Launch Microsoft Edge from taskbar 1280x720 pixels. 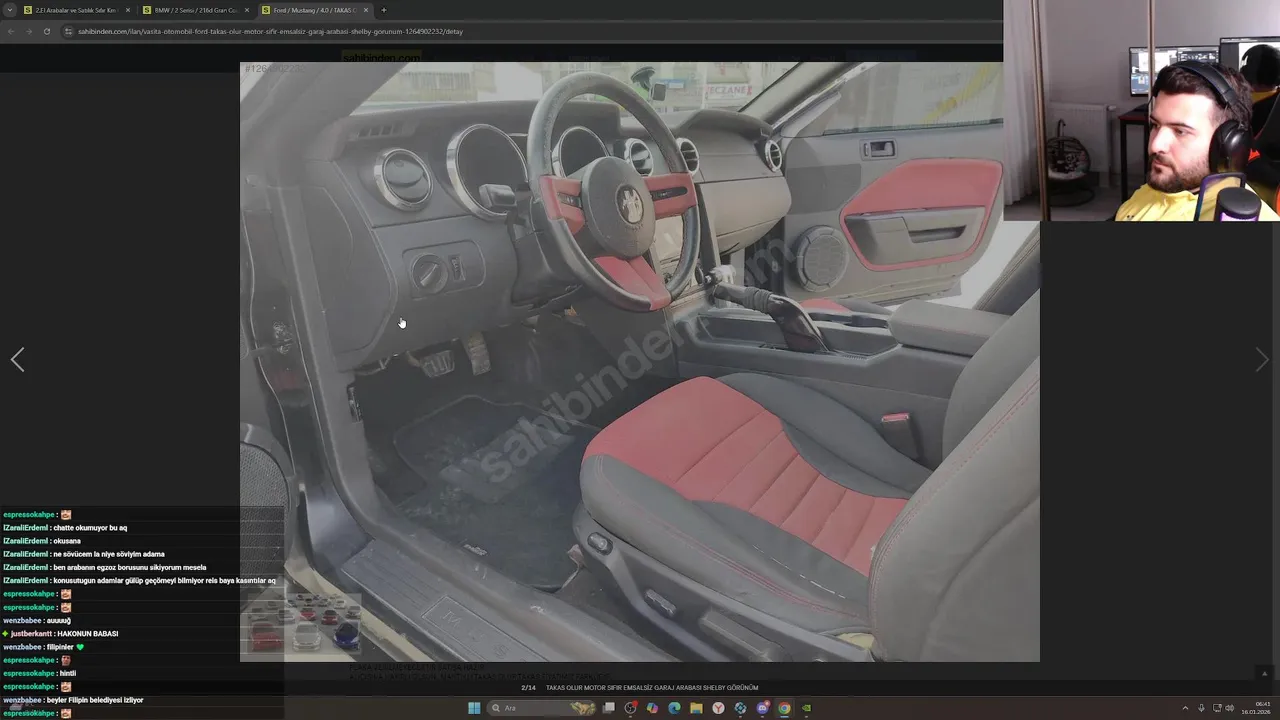[674, 708]
